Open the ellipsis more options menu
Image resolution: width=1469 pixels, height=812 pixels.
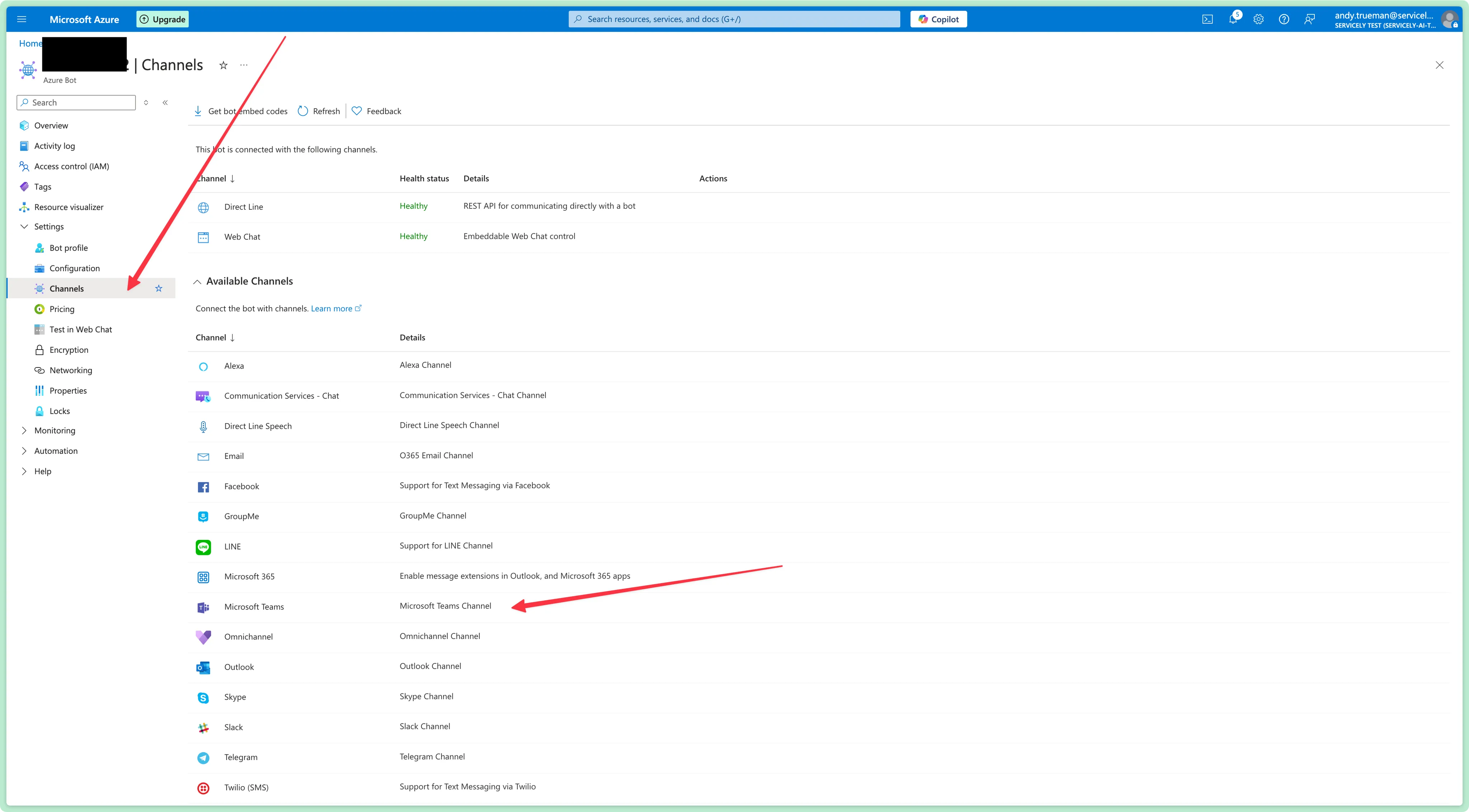[244, 65]
